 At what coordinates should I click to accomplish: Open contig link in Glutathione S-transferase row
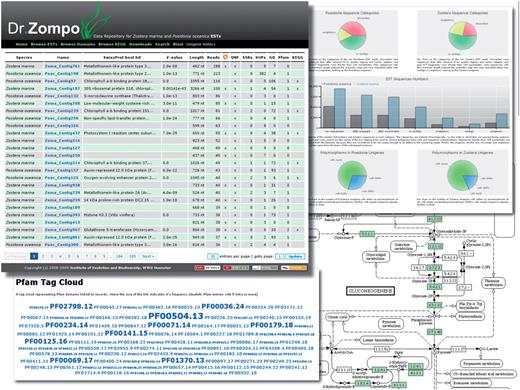[x=62, y=230]
